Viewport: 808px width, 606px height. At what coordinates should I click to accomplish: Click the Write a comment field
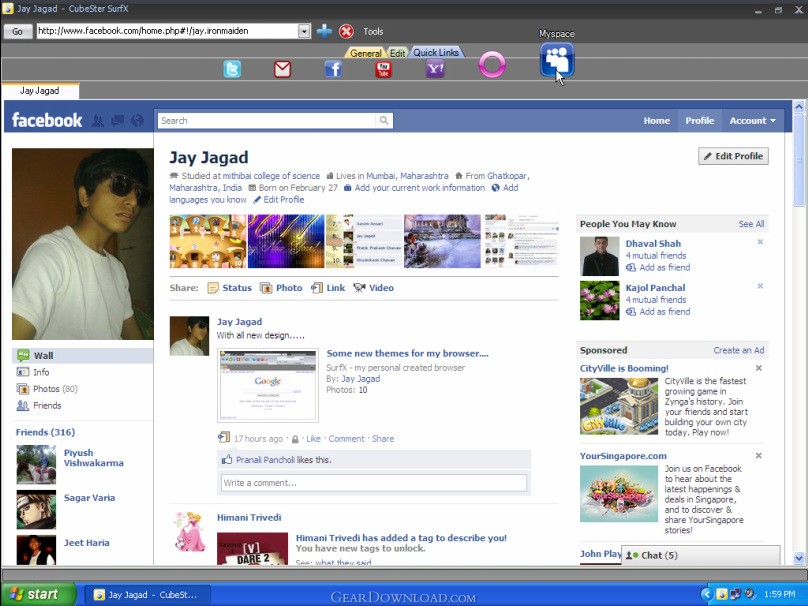click(x=374, y=483)
